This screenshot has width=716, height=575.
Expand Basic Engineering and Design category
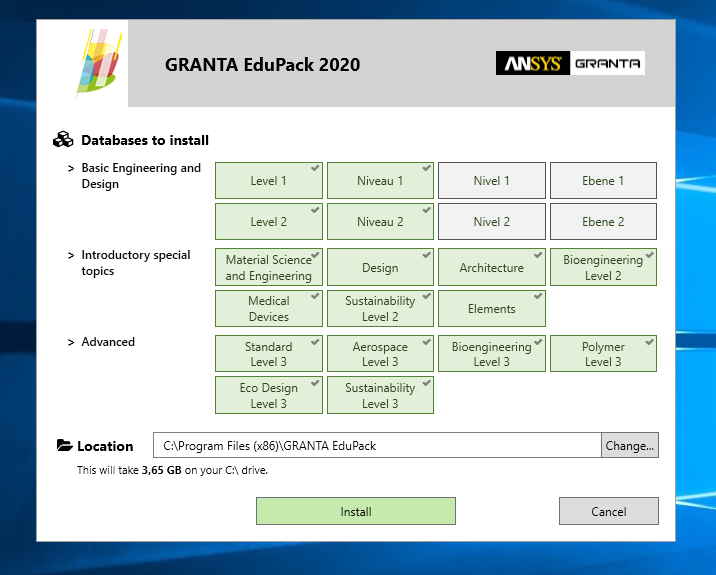tap(71, 169)
